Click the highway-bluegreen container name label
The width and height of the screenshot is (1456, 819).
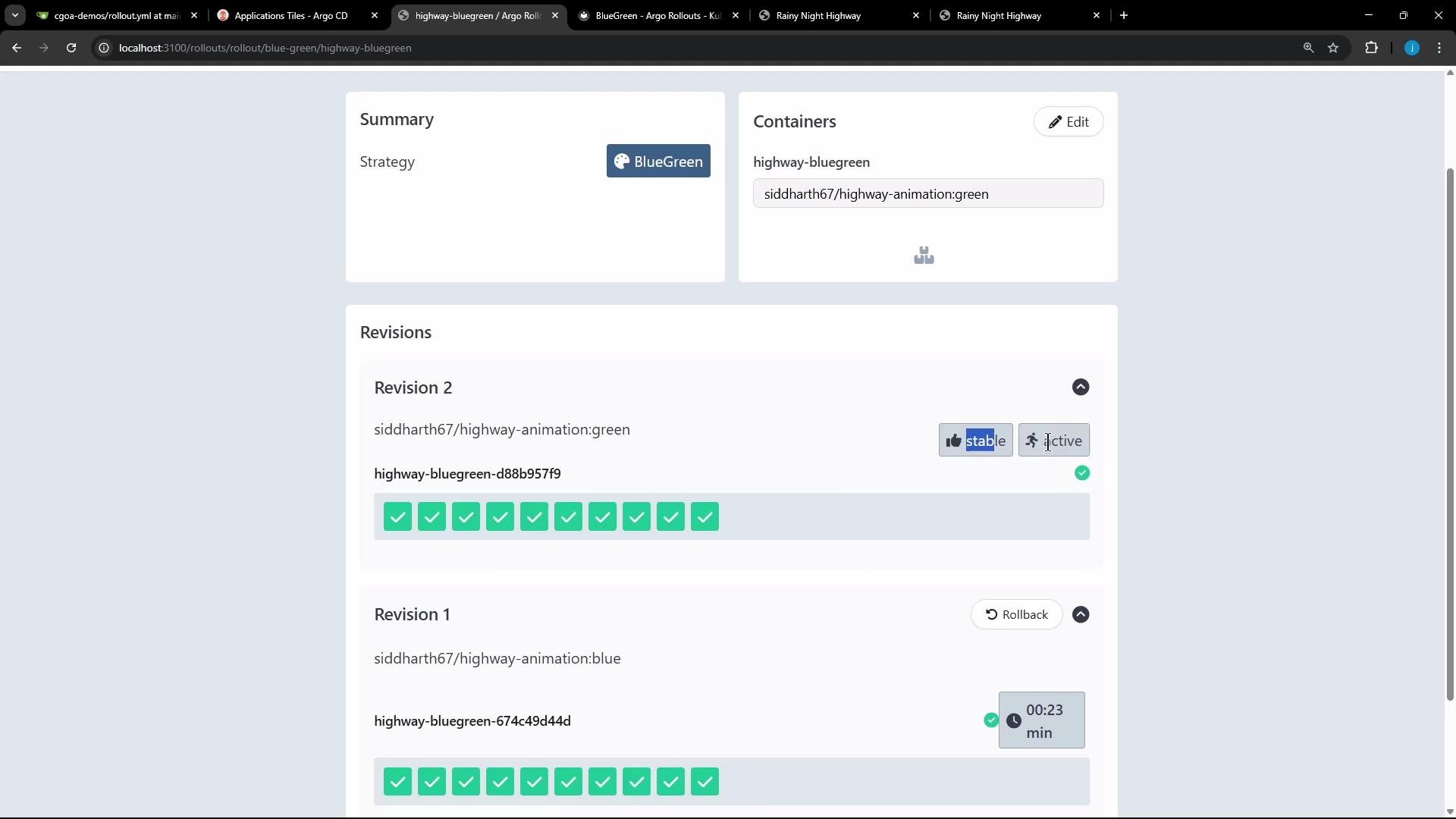coord(811,162)
